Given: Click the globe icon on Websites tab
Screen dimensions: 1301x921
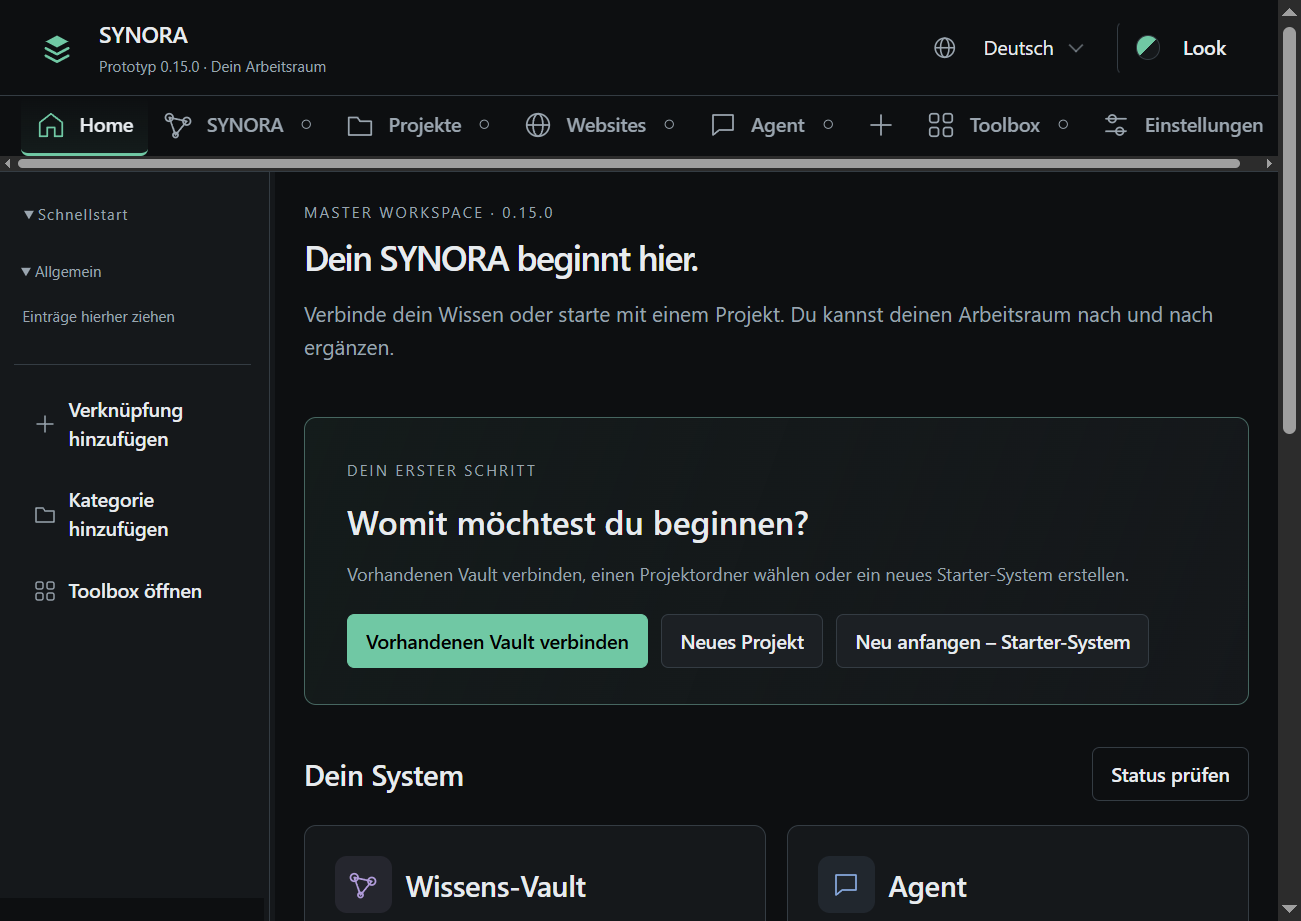Looking at the screenshot, I should tap(538, 125).
